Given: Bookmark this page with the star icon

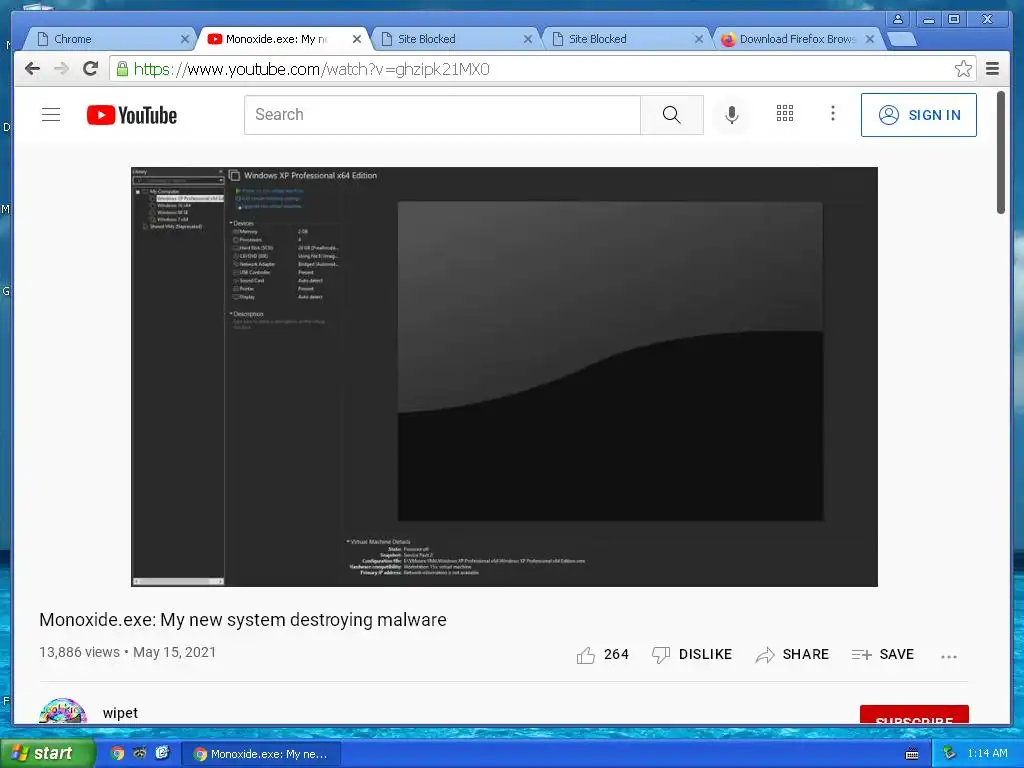Looking at the screenshot, I should point(963,69).
